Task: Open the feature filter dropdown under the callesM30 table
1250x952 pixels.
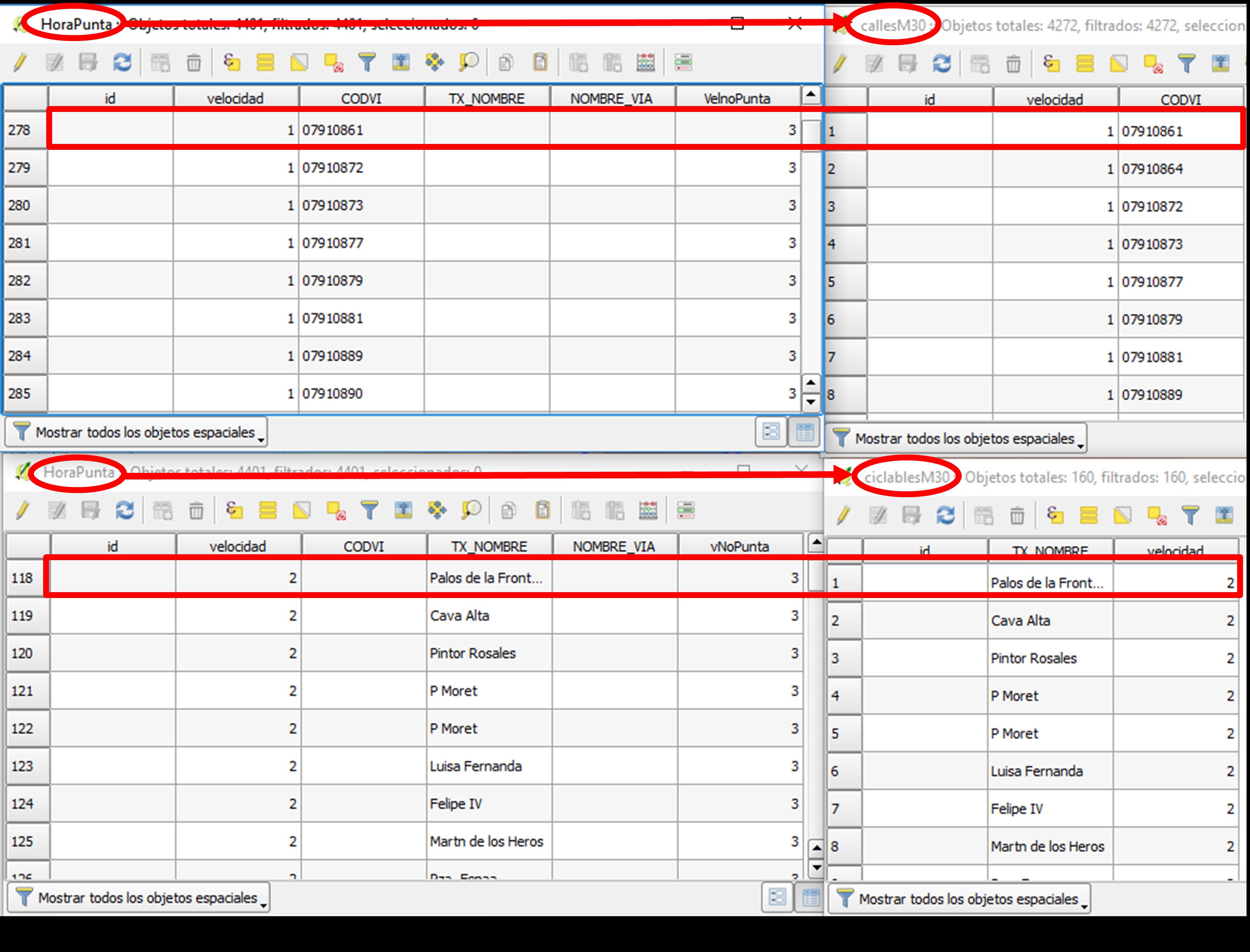Action: [956, 438]
